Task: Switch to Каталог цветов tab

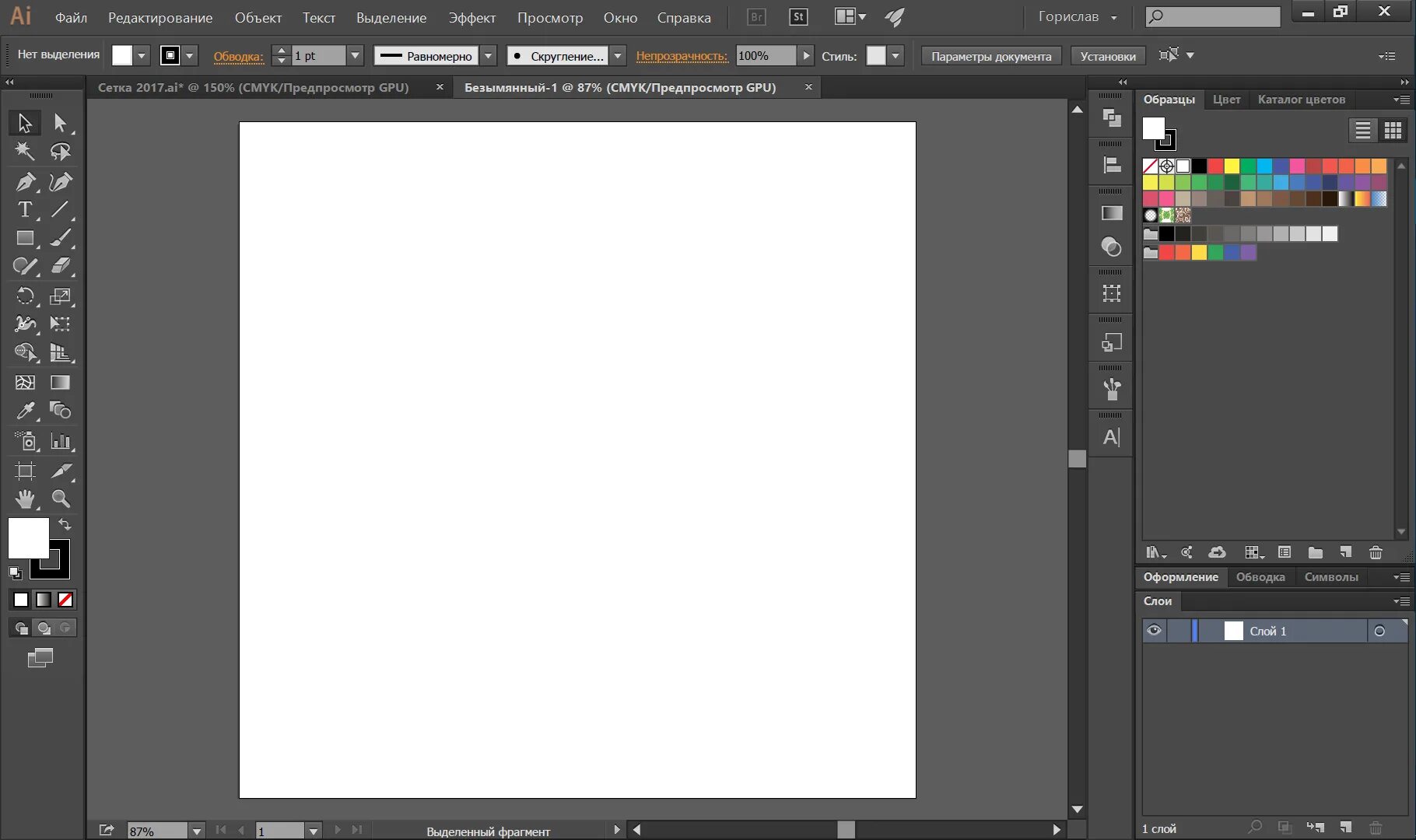Action: 1301,100
